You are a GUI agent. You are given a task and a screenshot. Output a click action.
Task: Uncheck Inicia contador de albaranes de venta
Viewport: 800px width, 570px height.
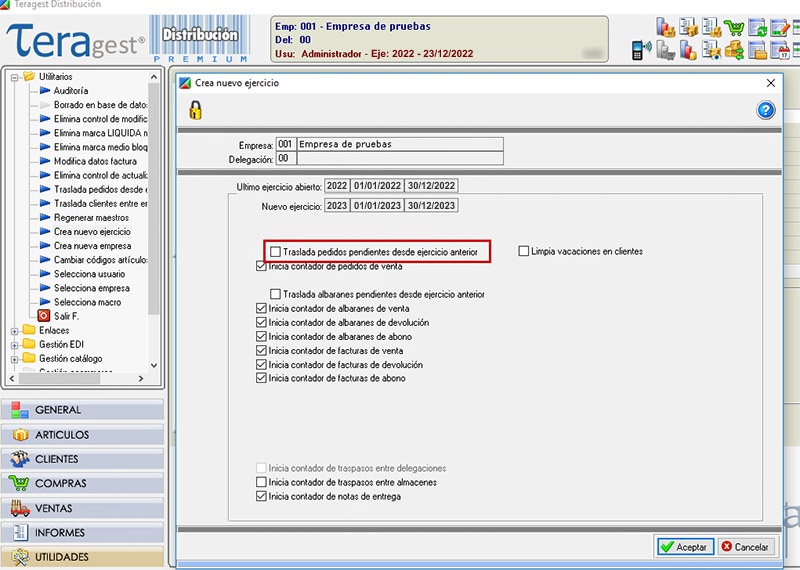click(x=261, y=308)
